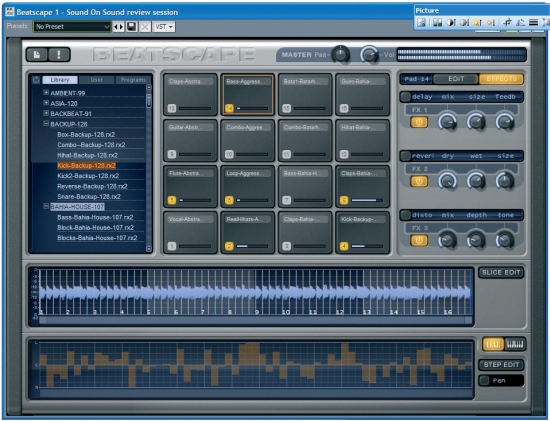Click the previous/next preset arrows

119,27
